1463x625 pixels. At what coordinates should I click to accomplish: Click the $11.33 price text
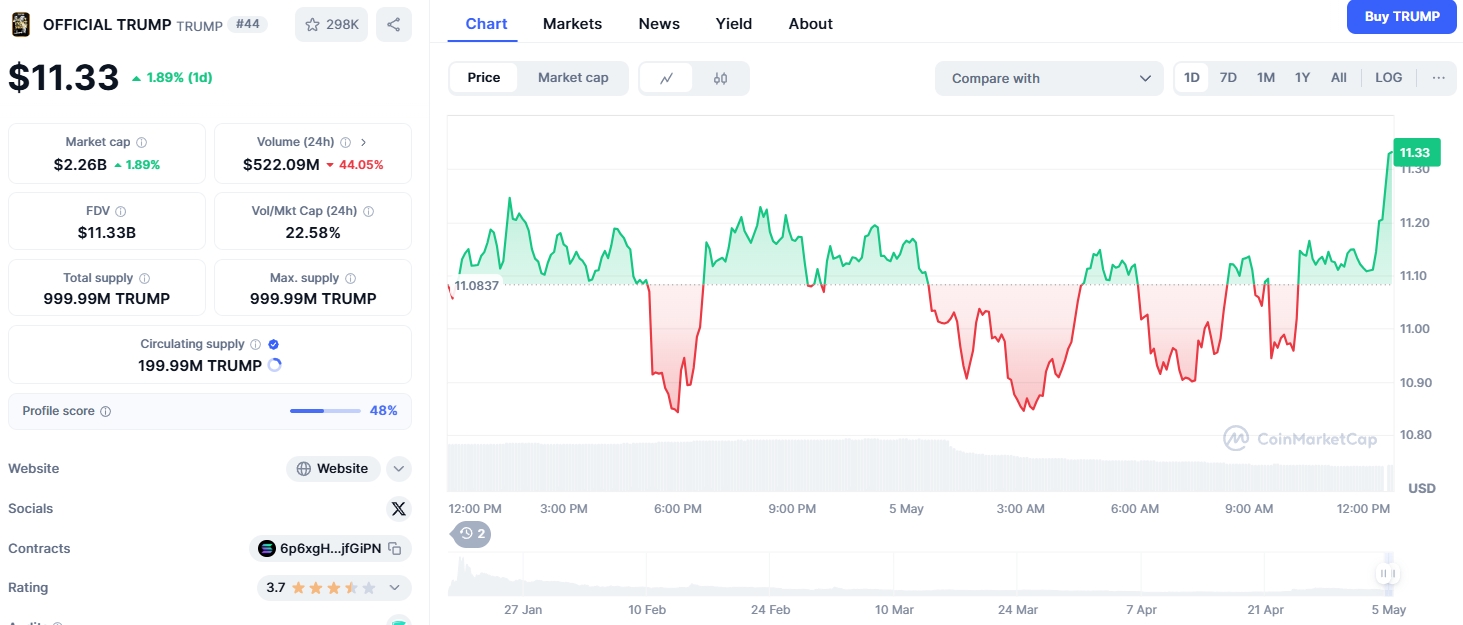[x=64, y=77]
